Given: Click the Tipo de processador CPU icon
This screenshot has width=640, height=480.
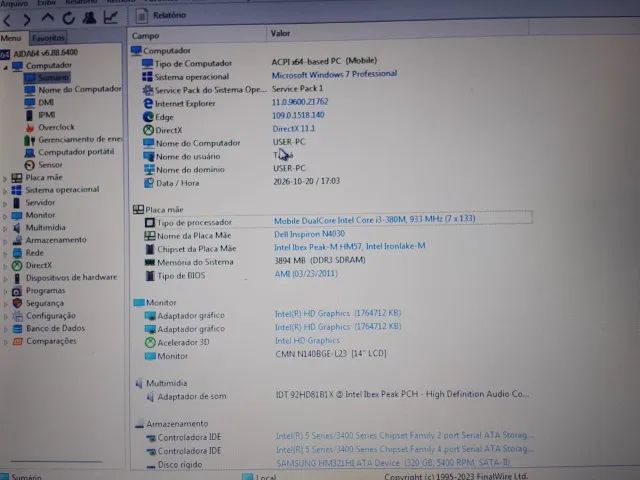Looking at the screenshot, I should [150, 222].
